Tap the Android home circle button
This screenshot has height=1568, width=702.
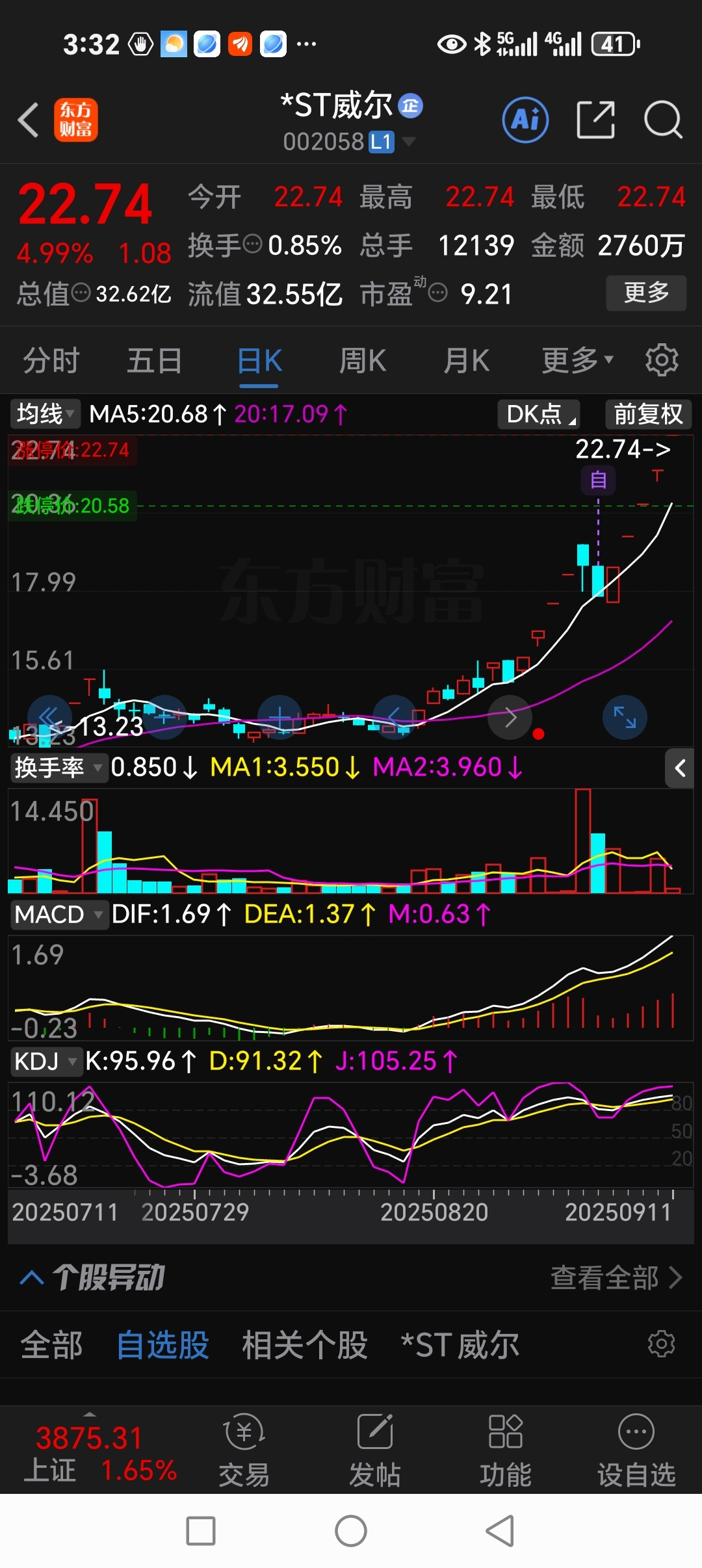click(x=351, y=1531)
